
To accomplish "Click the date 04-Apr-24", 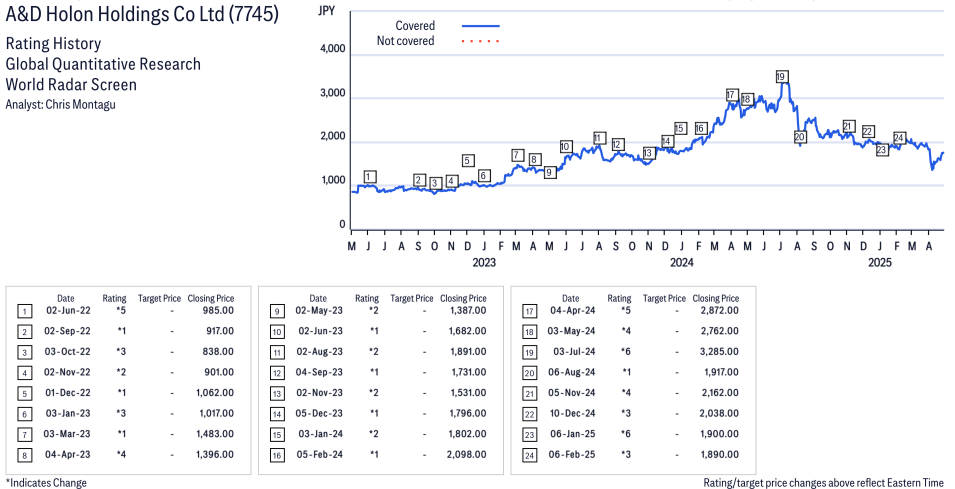I will [573, 311].
